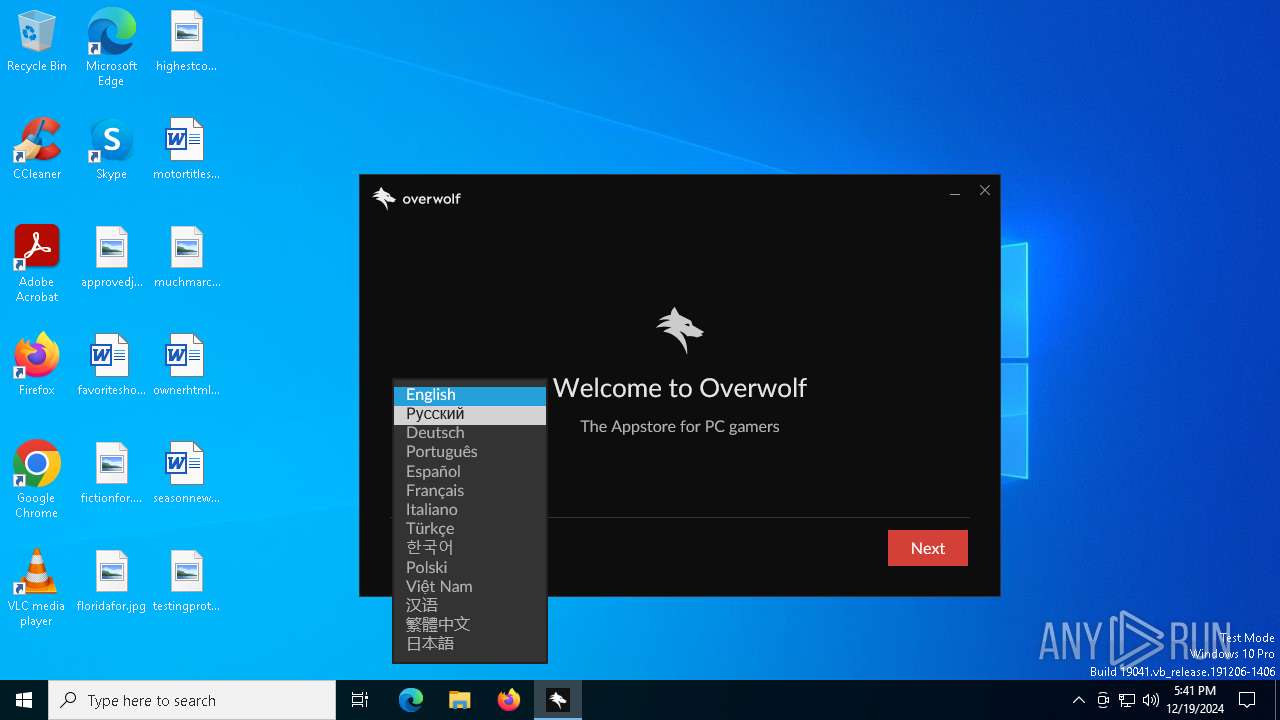Select 汉语 from the language list
This screenshot has height=720, width=1280.
coord(470,605)
